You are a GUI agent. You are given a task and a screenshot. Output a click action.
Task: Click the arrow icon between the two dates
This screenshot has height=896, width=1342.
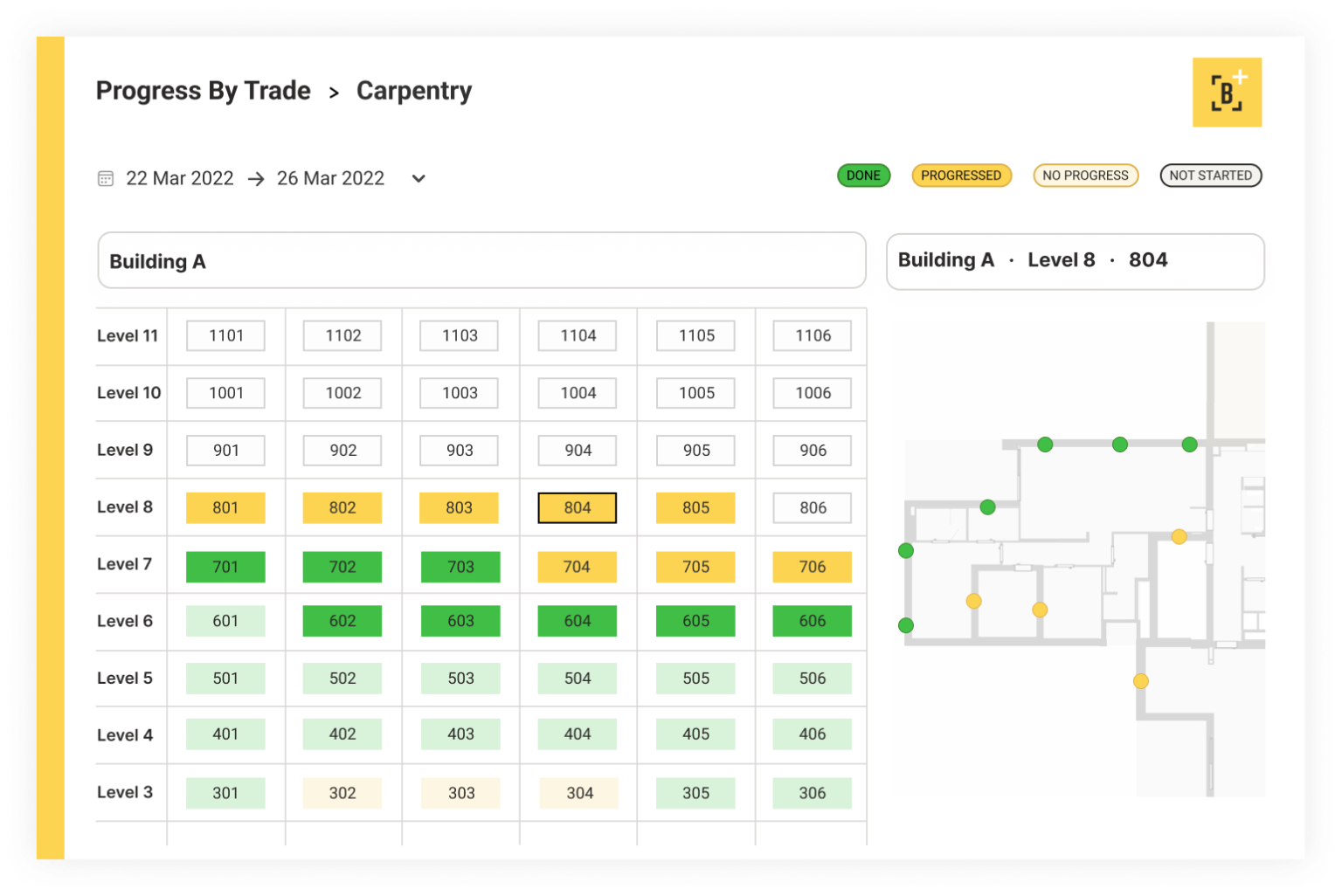tap(255, 178)
